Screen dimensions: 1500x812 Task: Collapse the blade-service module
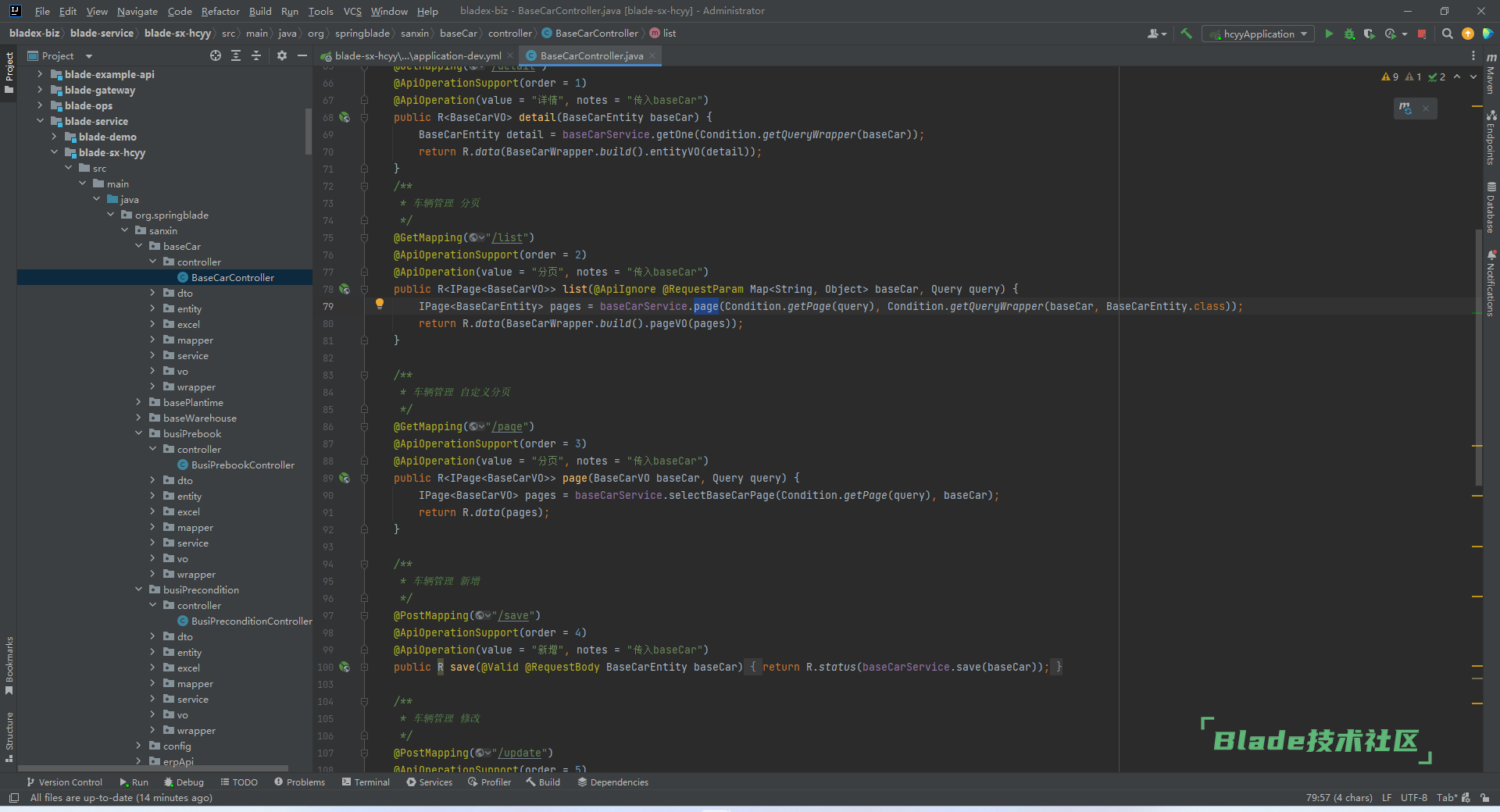[40, 121]
